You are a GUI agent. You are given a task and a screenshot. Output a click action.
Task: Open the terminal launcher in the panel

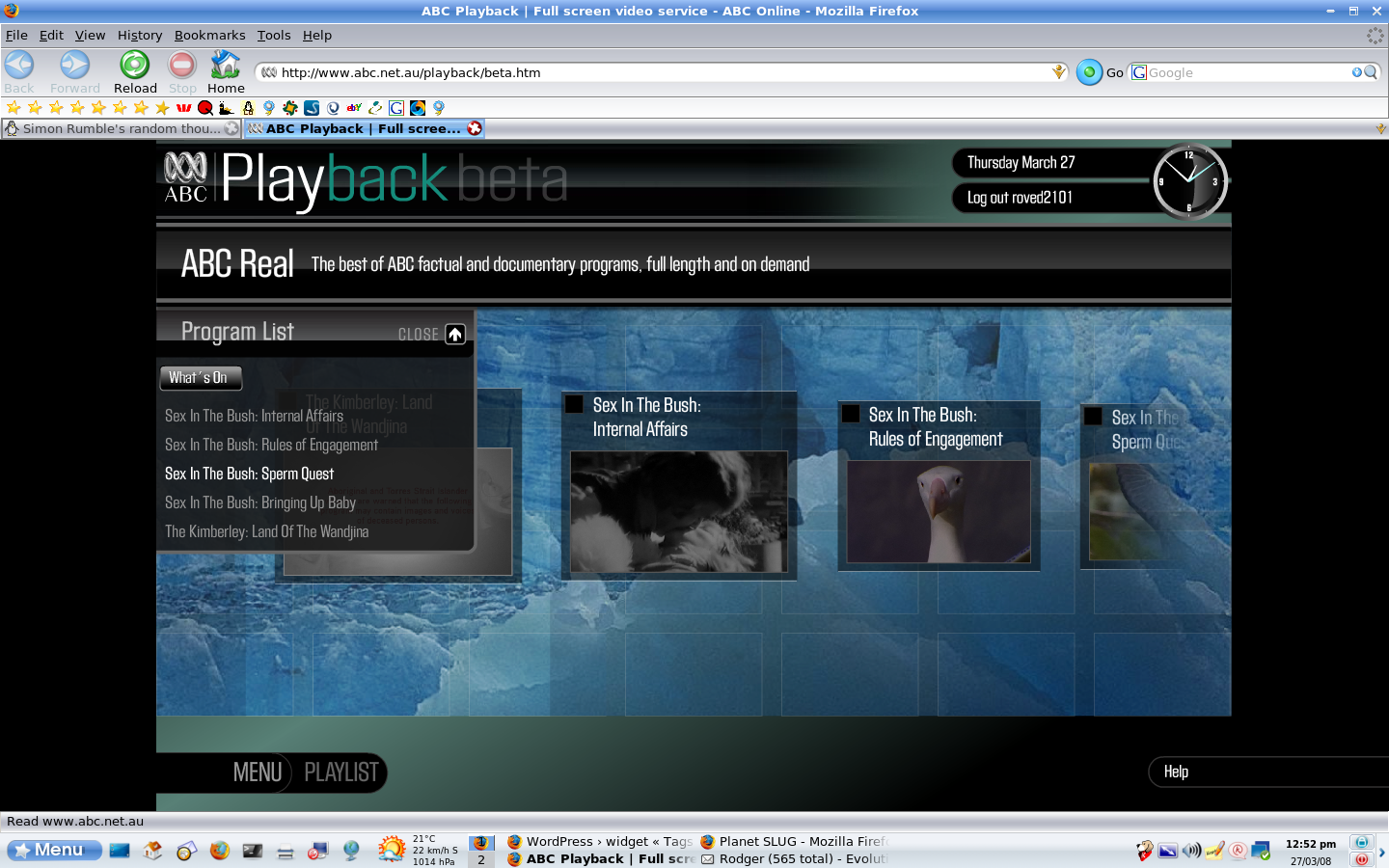coord(252,851)
